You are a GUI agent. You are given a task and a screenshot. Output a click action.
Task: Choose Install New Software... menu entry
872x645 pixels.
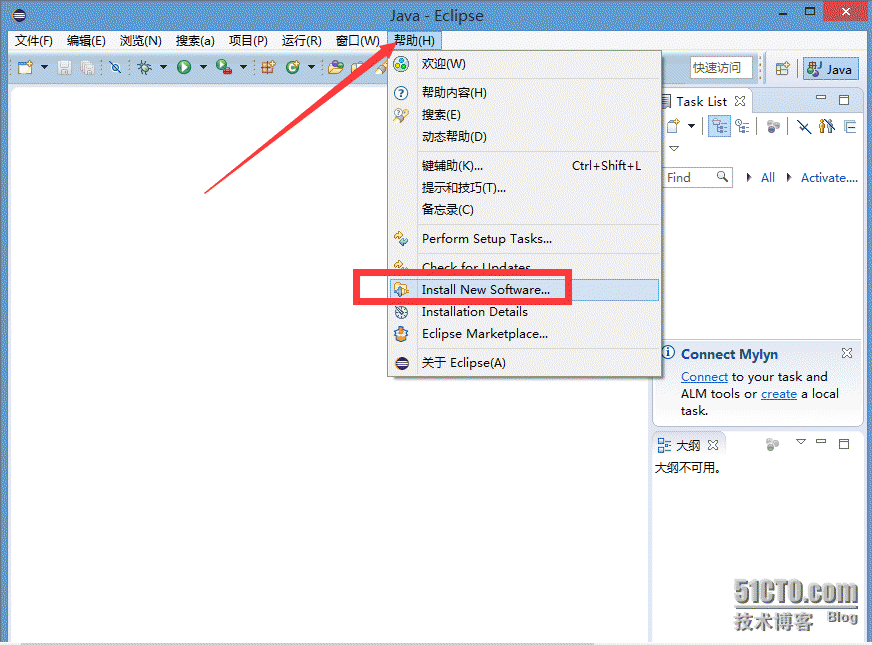coord(524,290)
